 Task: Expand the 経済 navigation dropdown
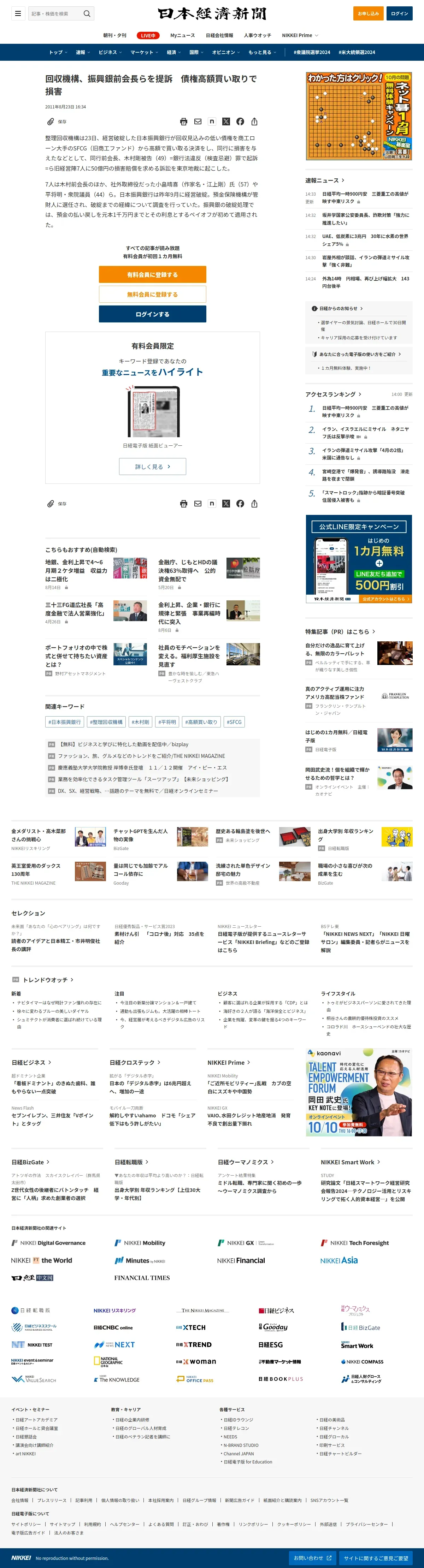coord(173,52)
